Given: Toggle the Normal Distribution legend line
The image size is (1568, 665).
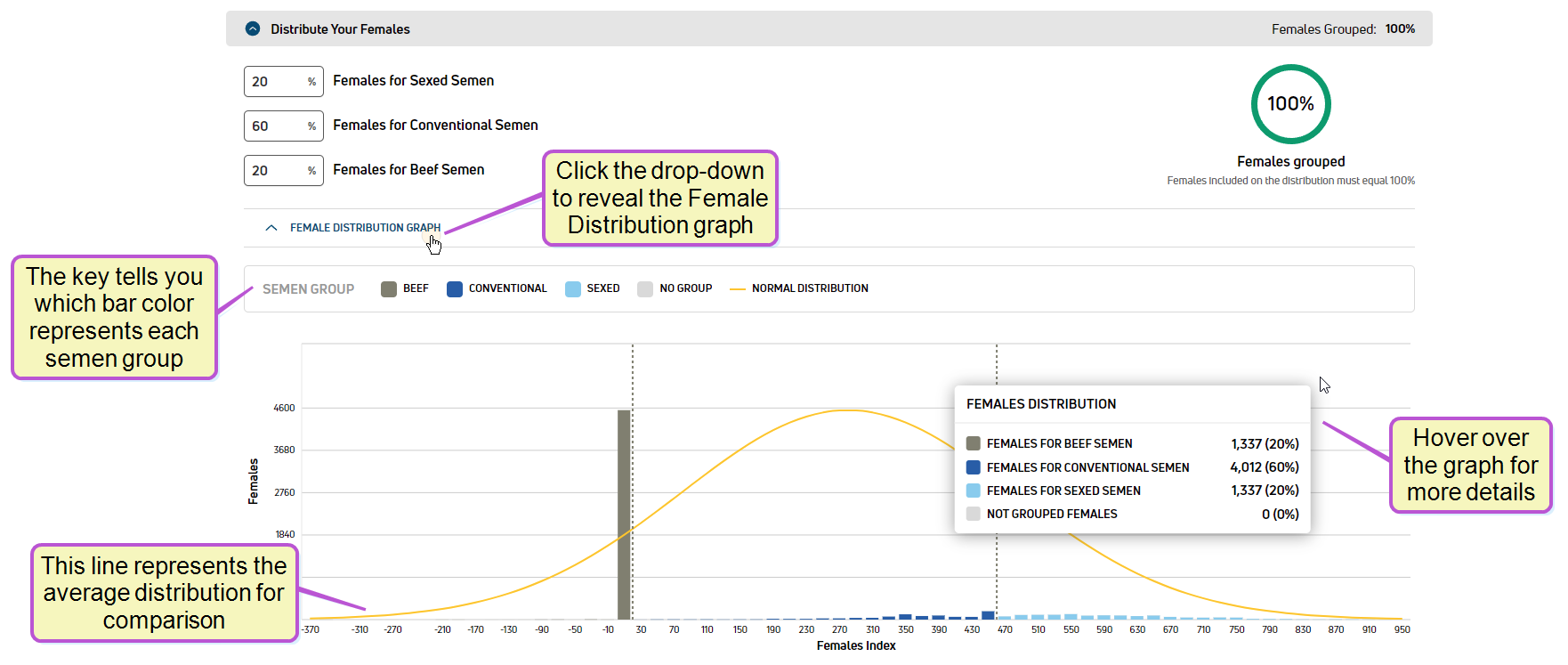Looking at the screenshot, I should (737, 288).
